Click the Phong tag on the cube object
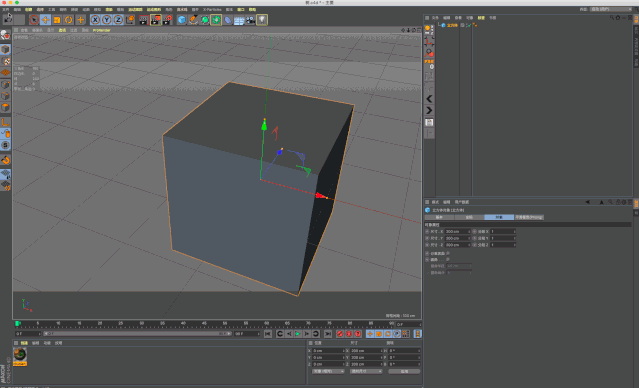 475,25
